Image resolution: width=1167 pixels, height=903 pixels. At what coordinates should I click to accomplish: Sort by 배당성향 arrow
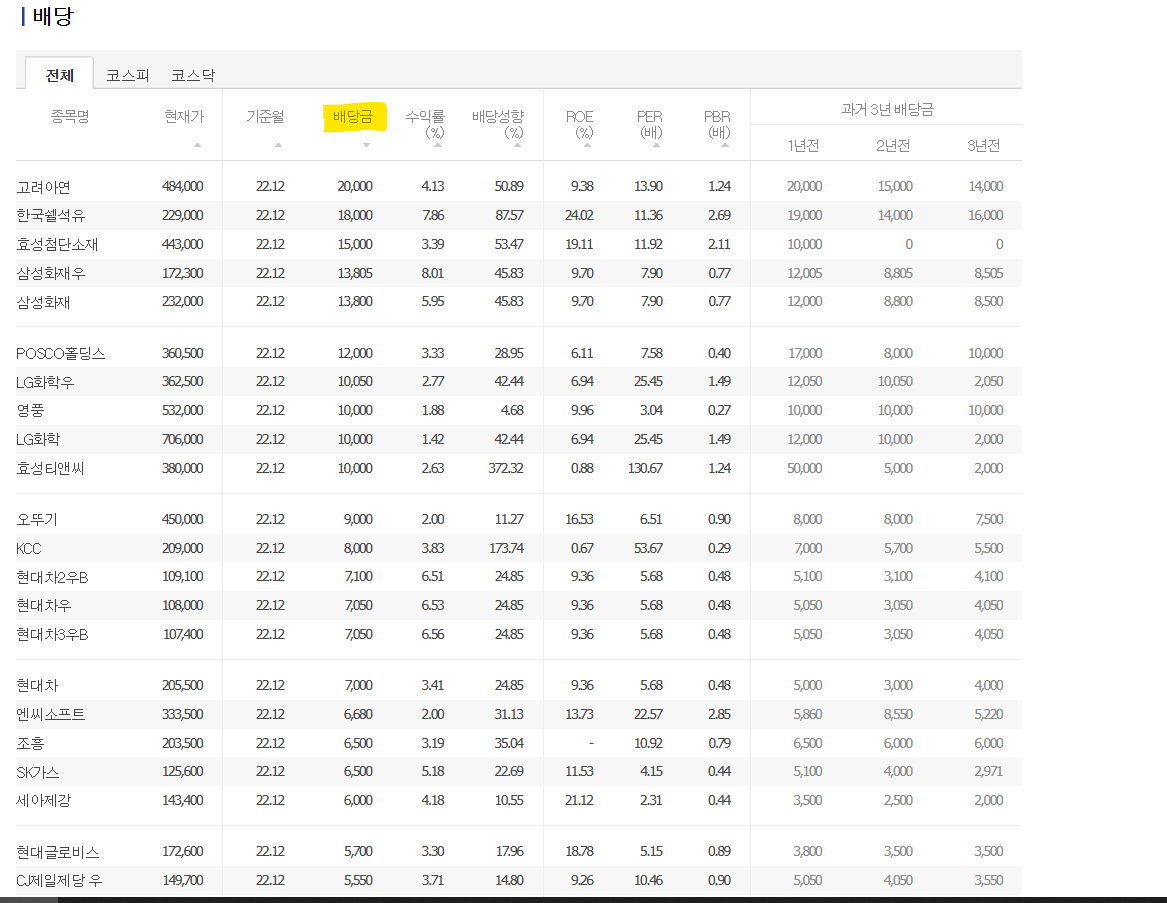point(517,145)
